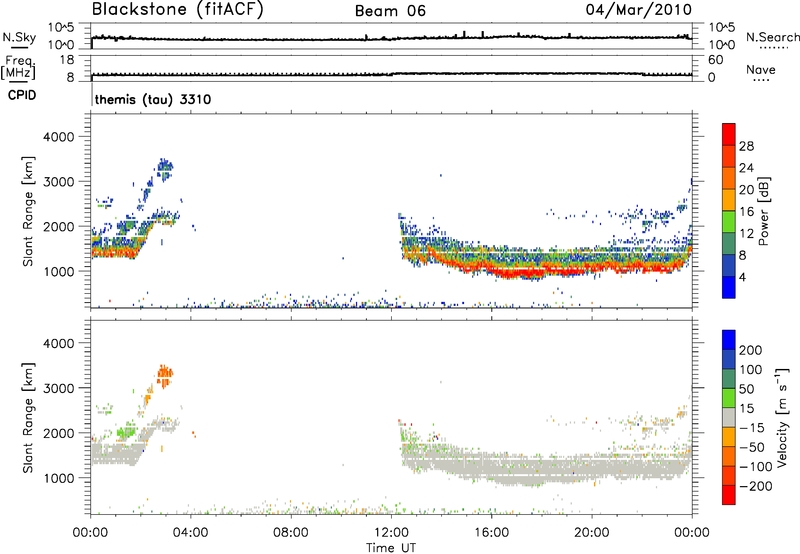Pick the top blue swatch of the Velocity colorbar
The height and width of the screenshot is (554, 800).
(x=729, y=340)
